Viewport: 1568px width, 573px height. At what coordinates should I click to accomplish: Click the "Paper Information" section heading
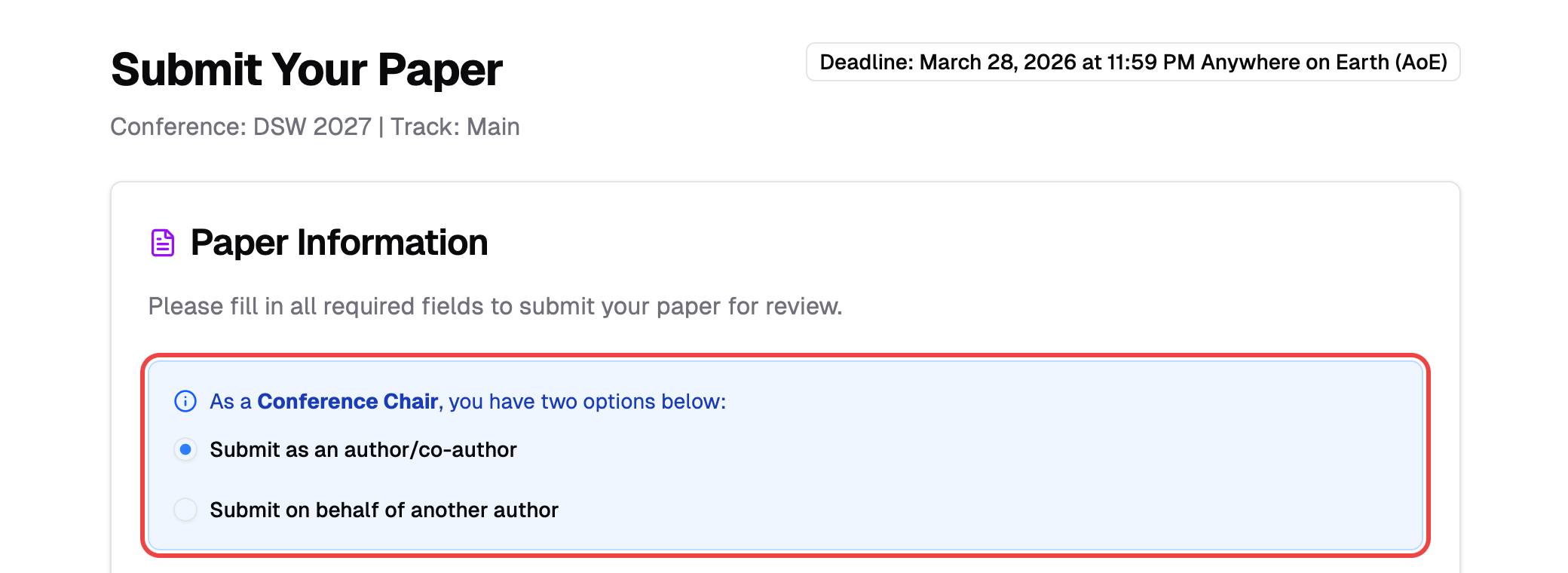338,243
